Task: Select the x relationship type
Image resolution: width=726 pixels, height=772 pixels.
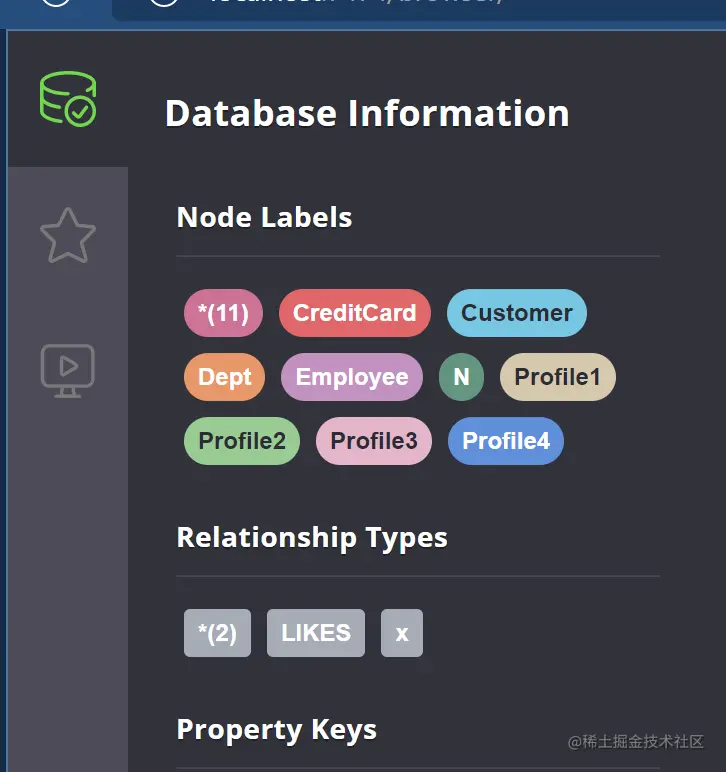Action: (x=402, y=633)
